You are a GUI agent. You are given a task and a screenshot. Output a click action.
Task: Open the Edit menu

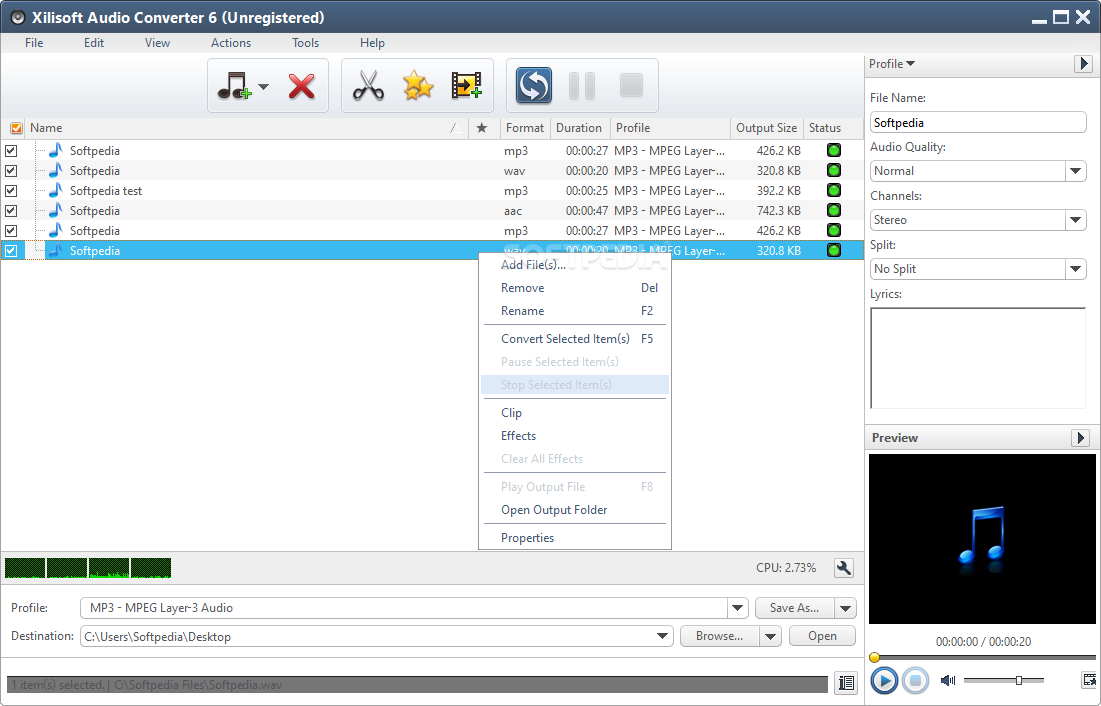pos(93,43)
